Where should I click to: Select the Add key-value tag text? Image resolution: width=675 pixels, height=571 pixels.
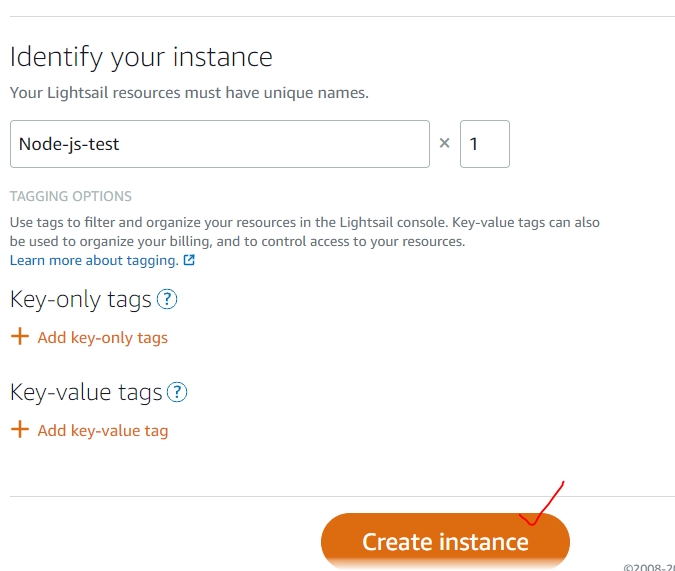pos(102,431)
